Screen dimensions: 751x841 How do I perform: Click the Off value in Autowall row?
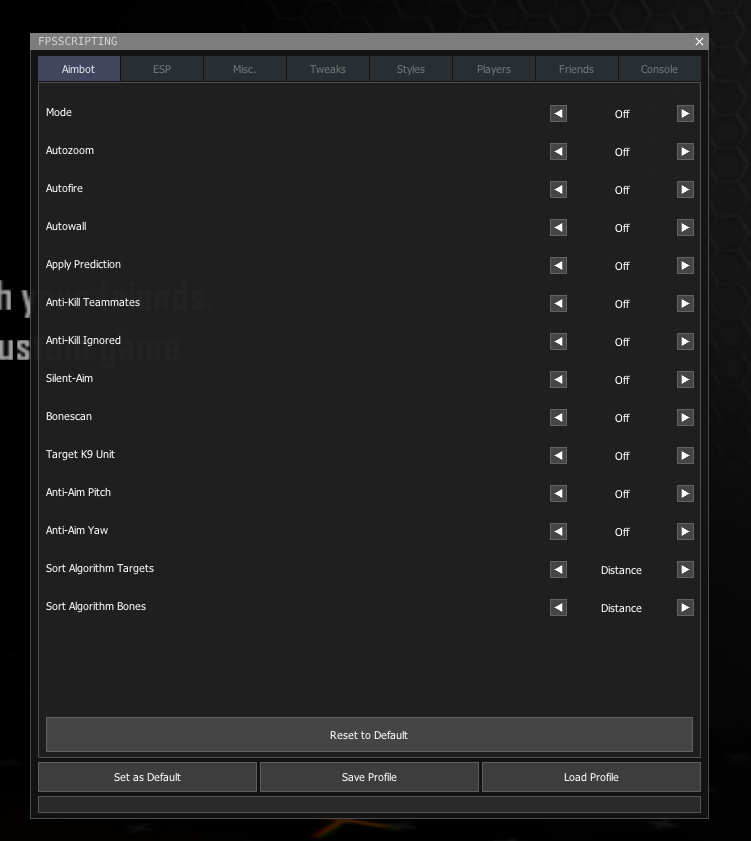point(622,228)
